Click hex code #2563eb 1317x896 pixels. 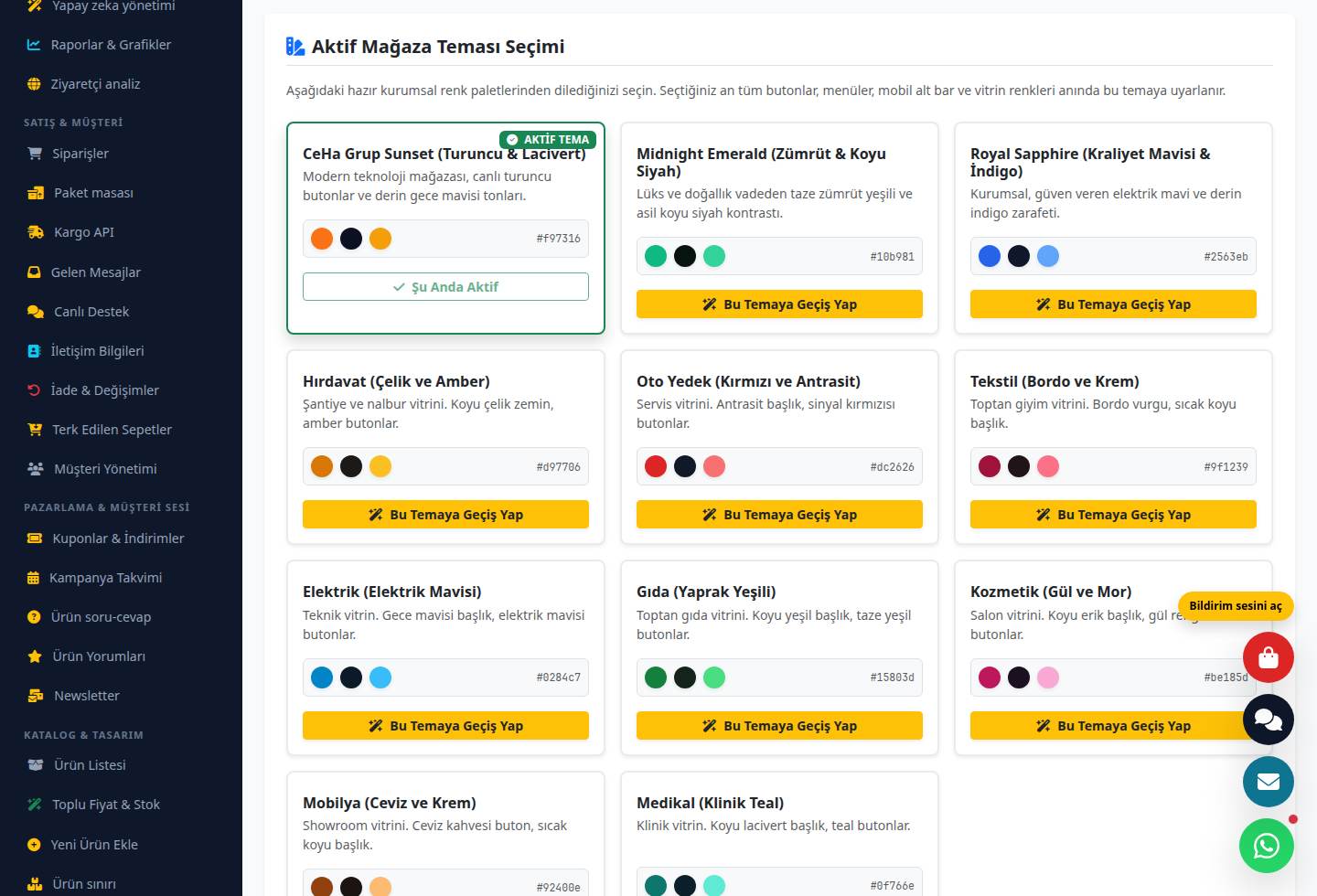pos(1226,257)
